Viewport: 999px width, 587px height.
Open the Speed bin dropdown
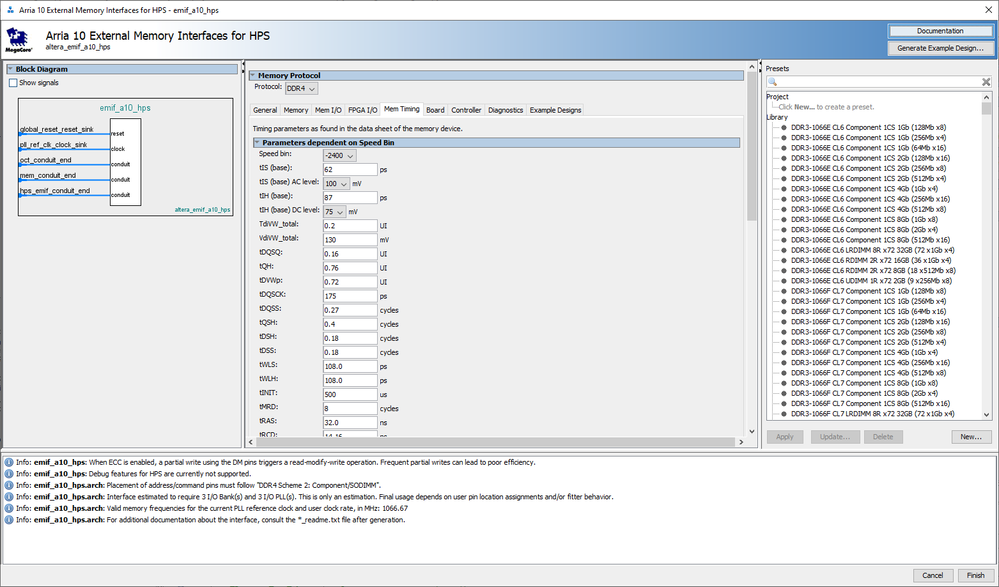point(339,155)
